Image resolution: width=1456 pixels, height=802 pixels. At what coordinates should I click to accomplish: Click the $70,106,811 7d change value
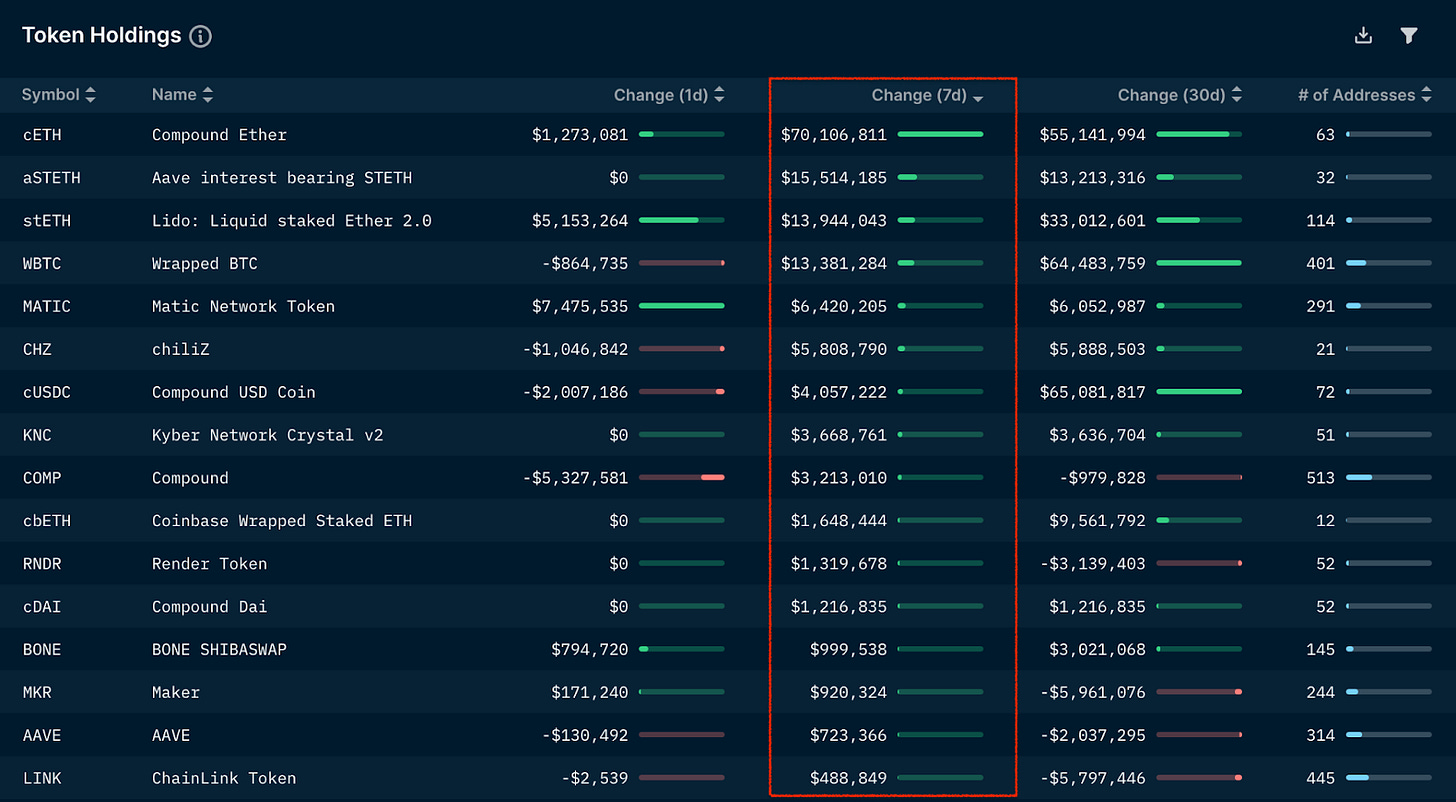click(x=834, y=135)
